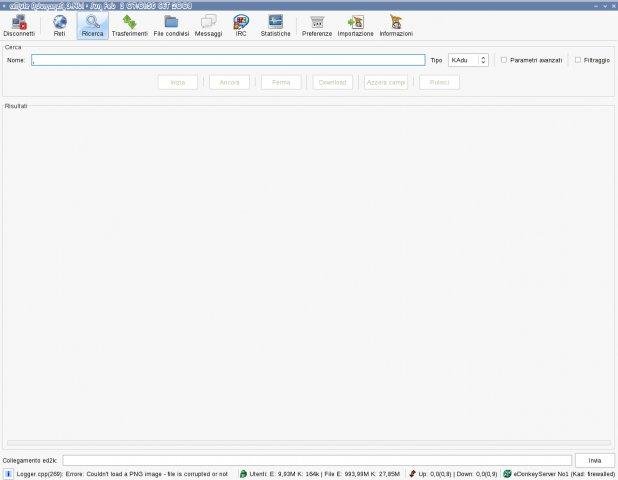Click the eDonkeyServer connection globe icon
This screenshot has width=618, height=480.
pos(507,474)
